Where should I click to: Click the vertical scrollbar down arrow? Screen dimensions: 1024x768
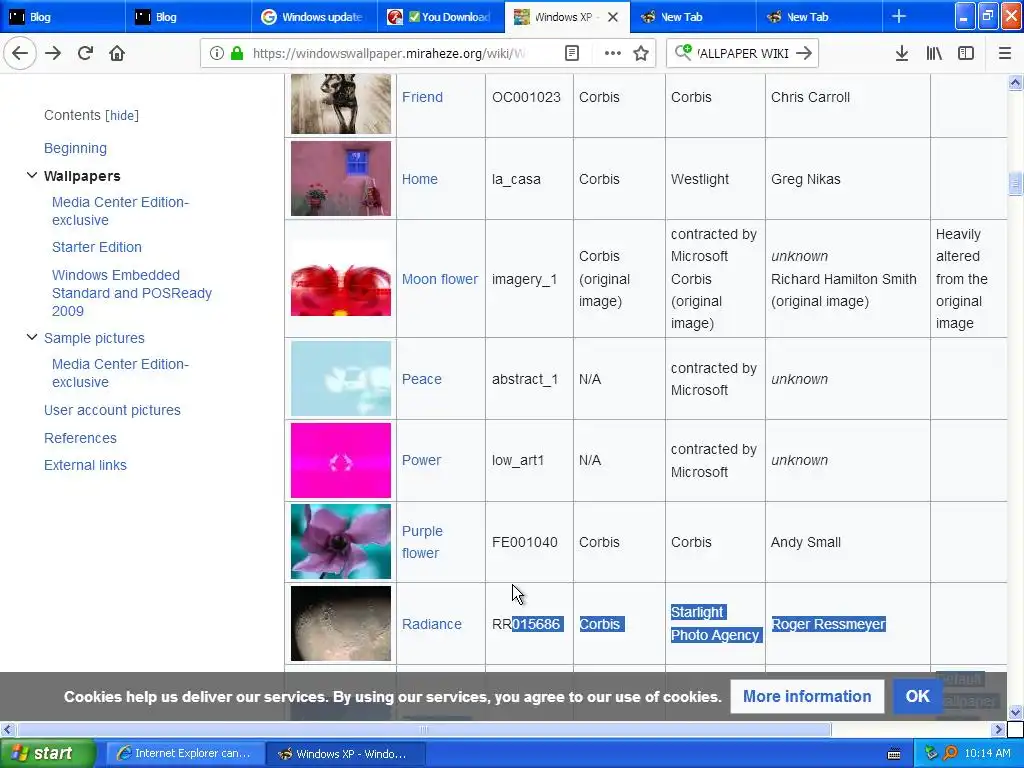point(1015,712)
